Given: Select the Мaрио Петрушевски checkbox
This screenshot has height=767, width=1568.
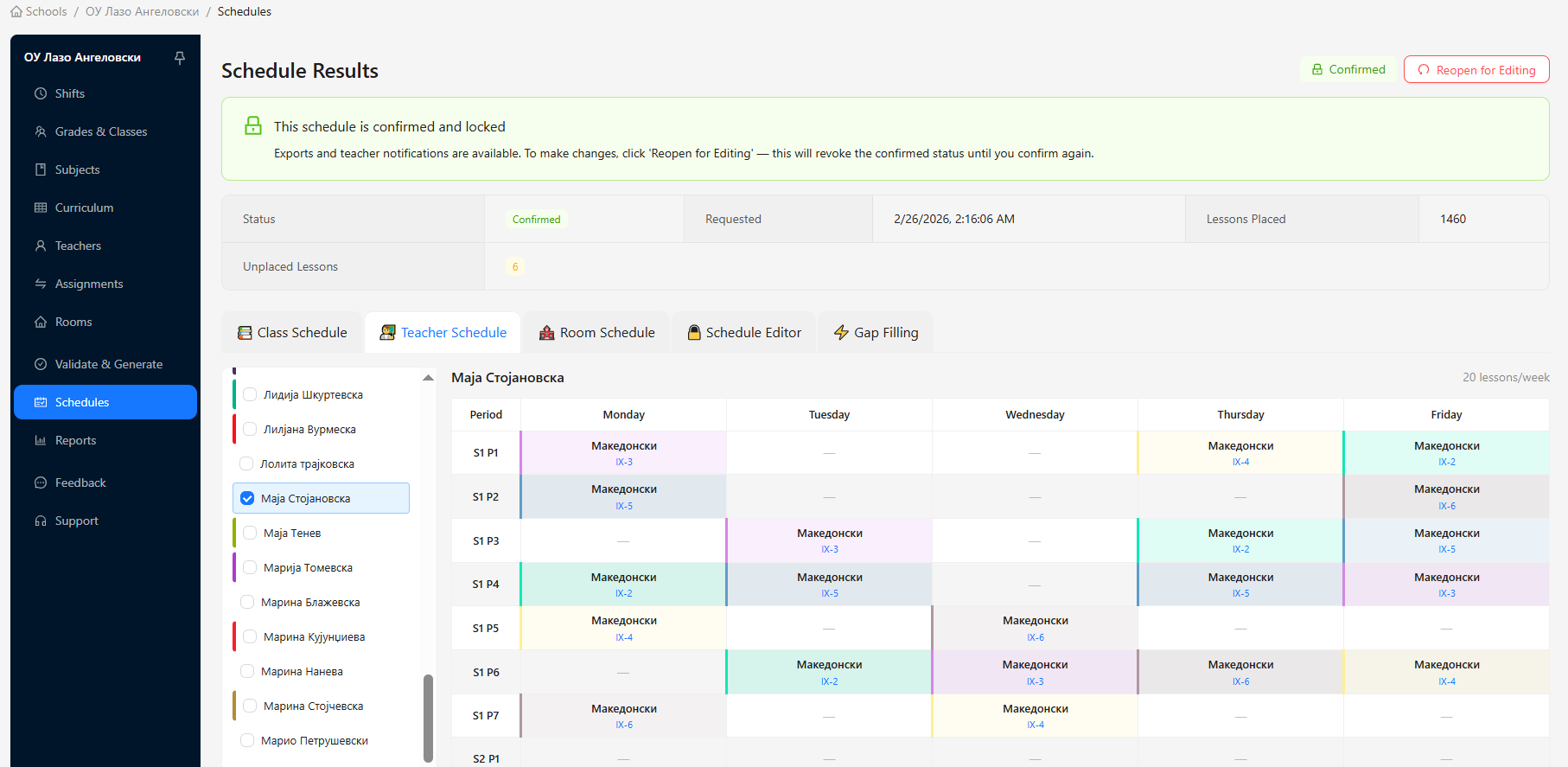Looking at the screenshot, I should click(247, 740).
